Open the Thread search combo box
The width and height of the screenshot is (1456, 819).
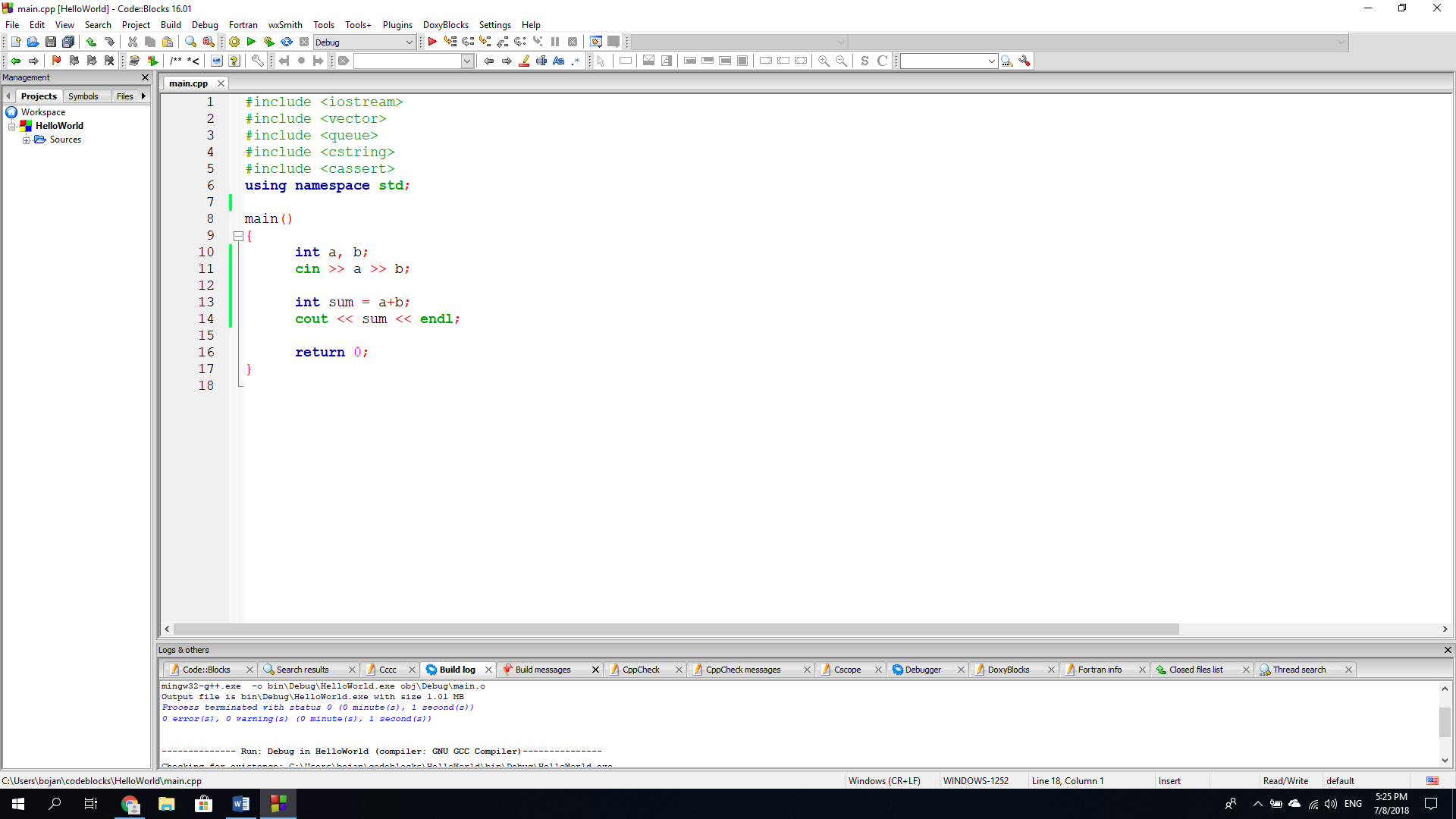(948, 61)
